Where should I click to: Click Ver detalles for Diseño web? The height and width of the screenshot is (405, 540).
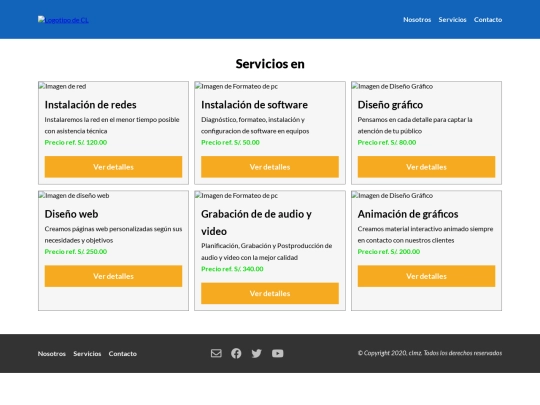coord(113,276)
